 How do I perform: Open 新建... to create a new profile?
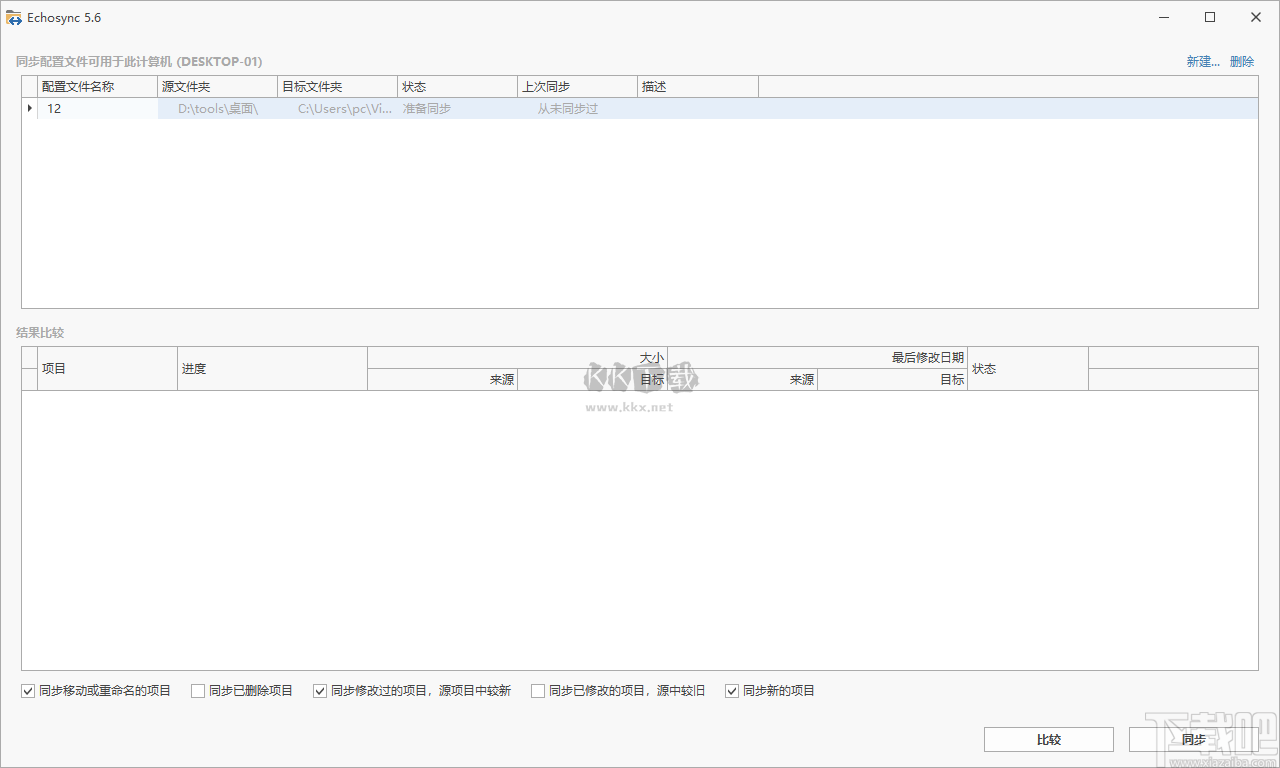coord(1202,61)
